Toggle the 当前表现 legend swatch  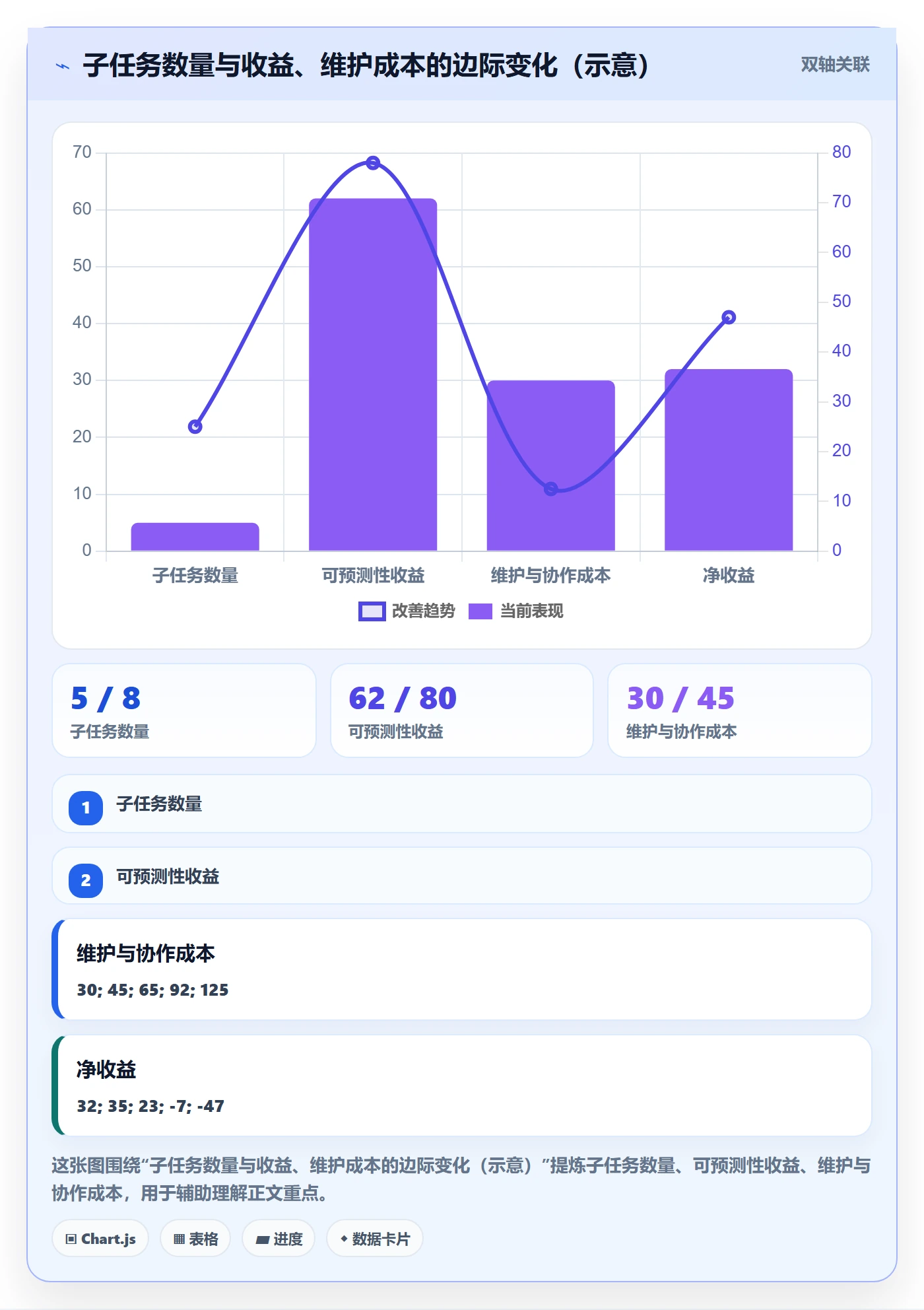click(x=480, y=611)
